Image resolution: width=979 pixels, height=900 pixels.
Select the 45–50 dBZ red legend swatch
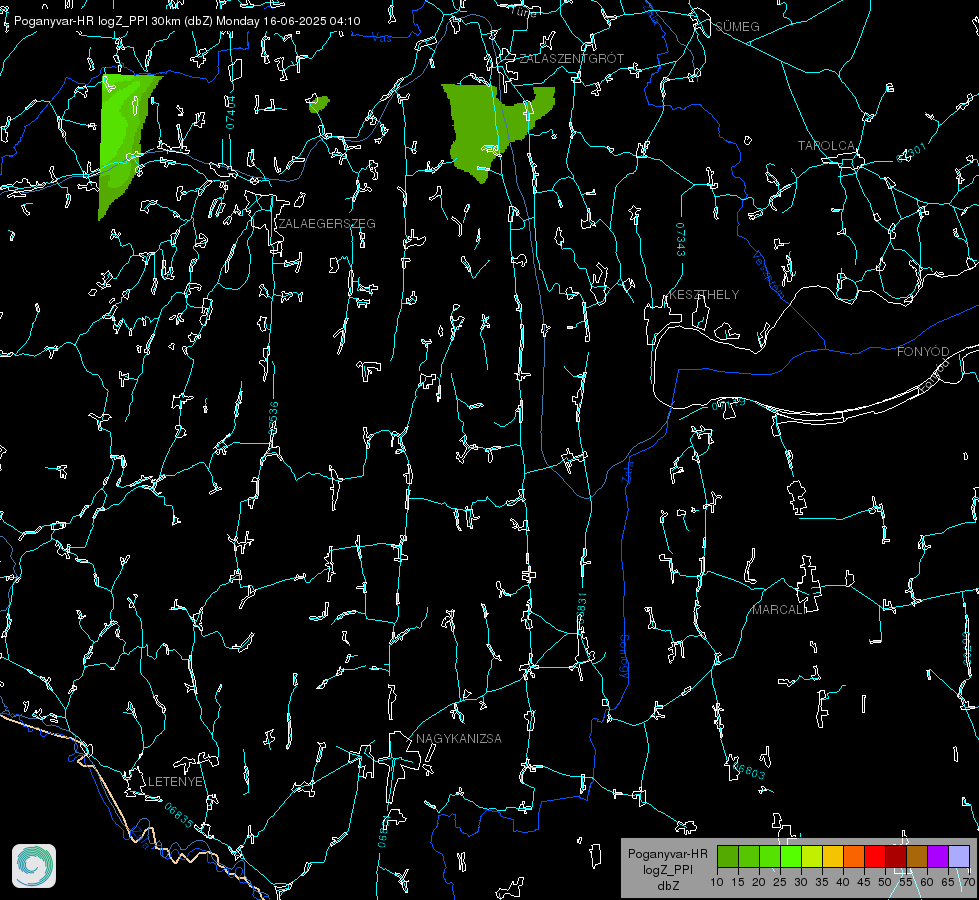[x=875, y=856]
